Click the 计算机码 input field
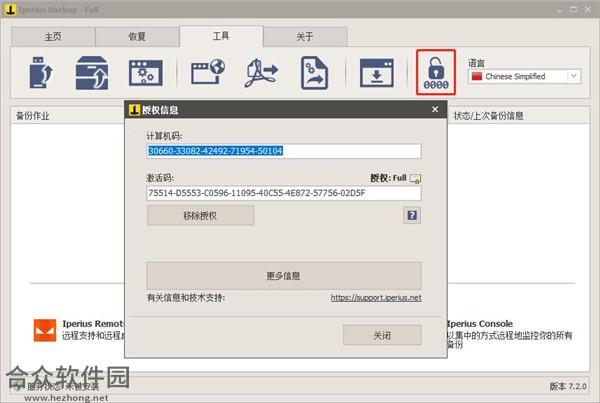 pos(284,151)
